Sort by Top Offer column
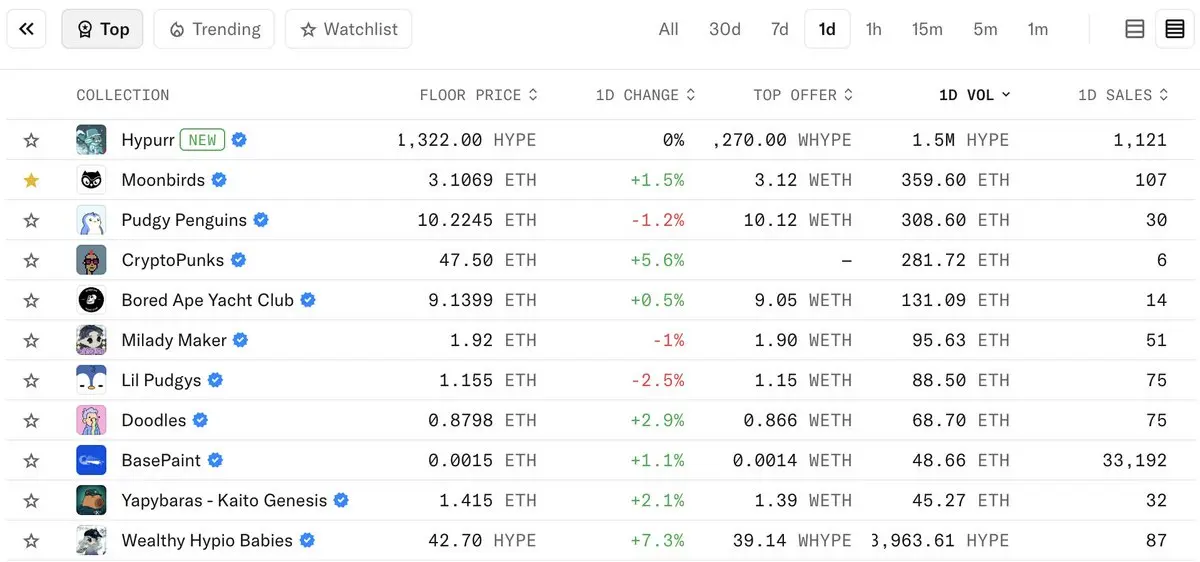Image resolution: width=1200 pixels, height=562 pixels. tap(803, 95)
